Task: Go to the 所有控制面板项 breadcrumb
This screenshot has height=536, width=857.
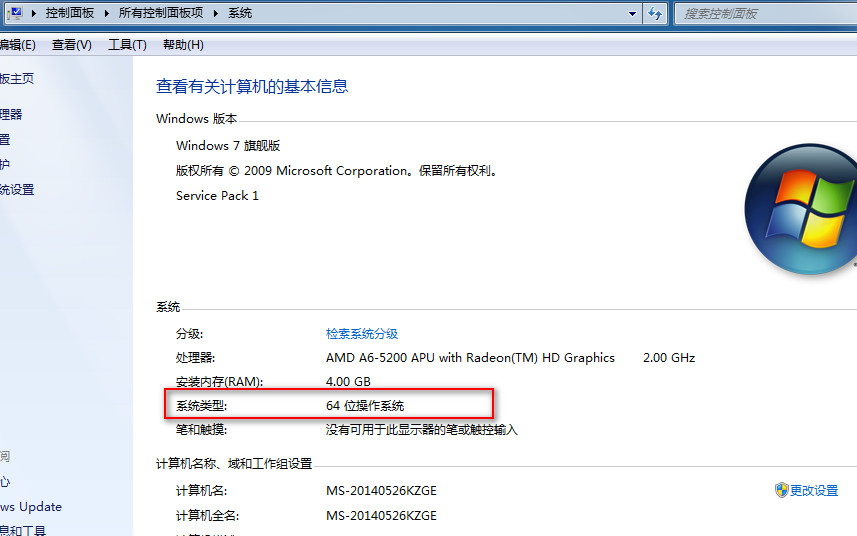Action: click(x=161, y=13)
